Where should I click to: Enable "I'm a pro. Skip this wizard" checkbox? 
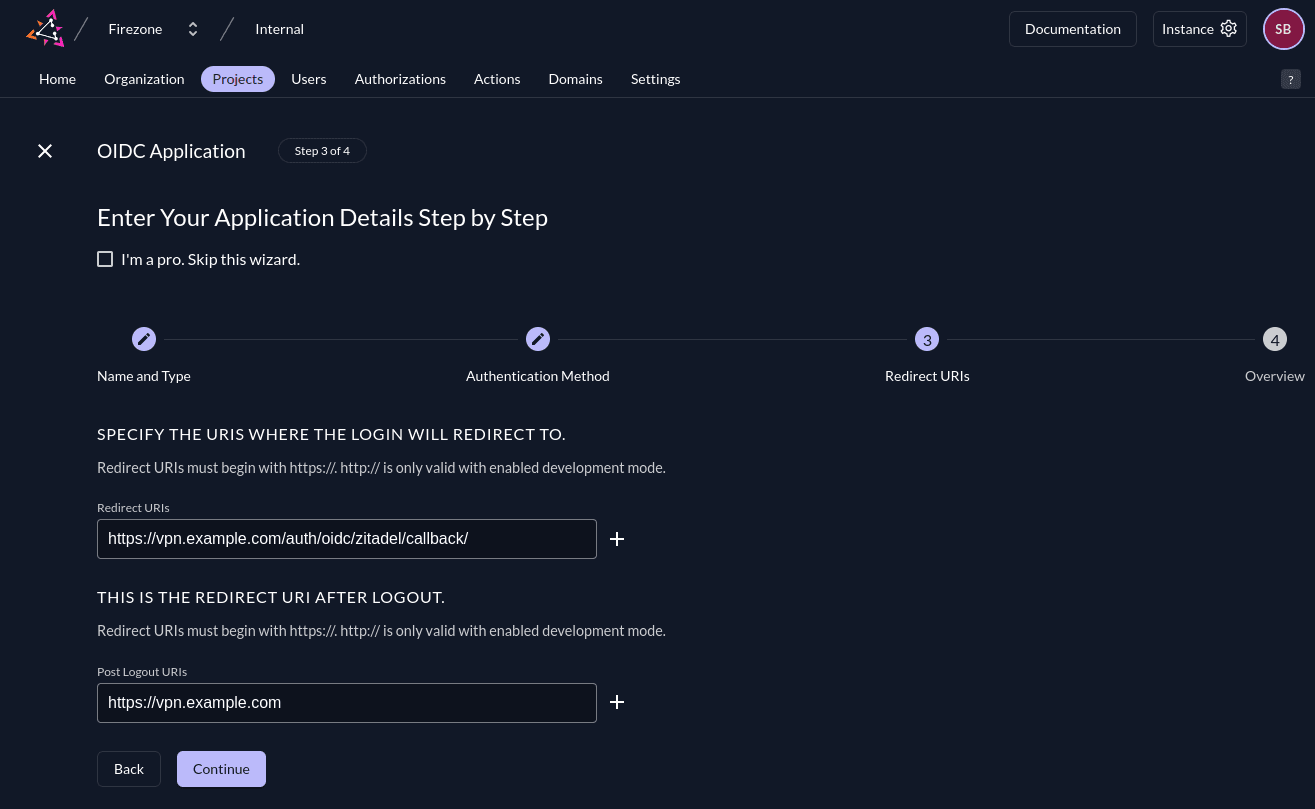105,259
